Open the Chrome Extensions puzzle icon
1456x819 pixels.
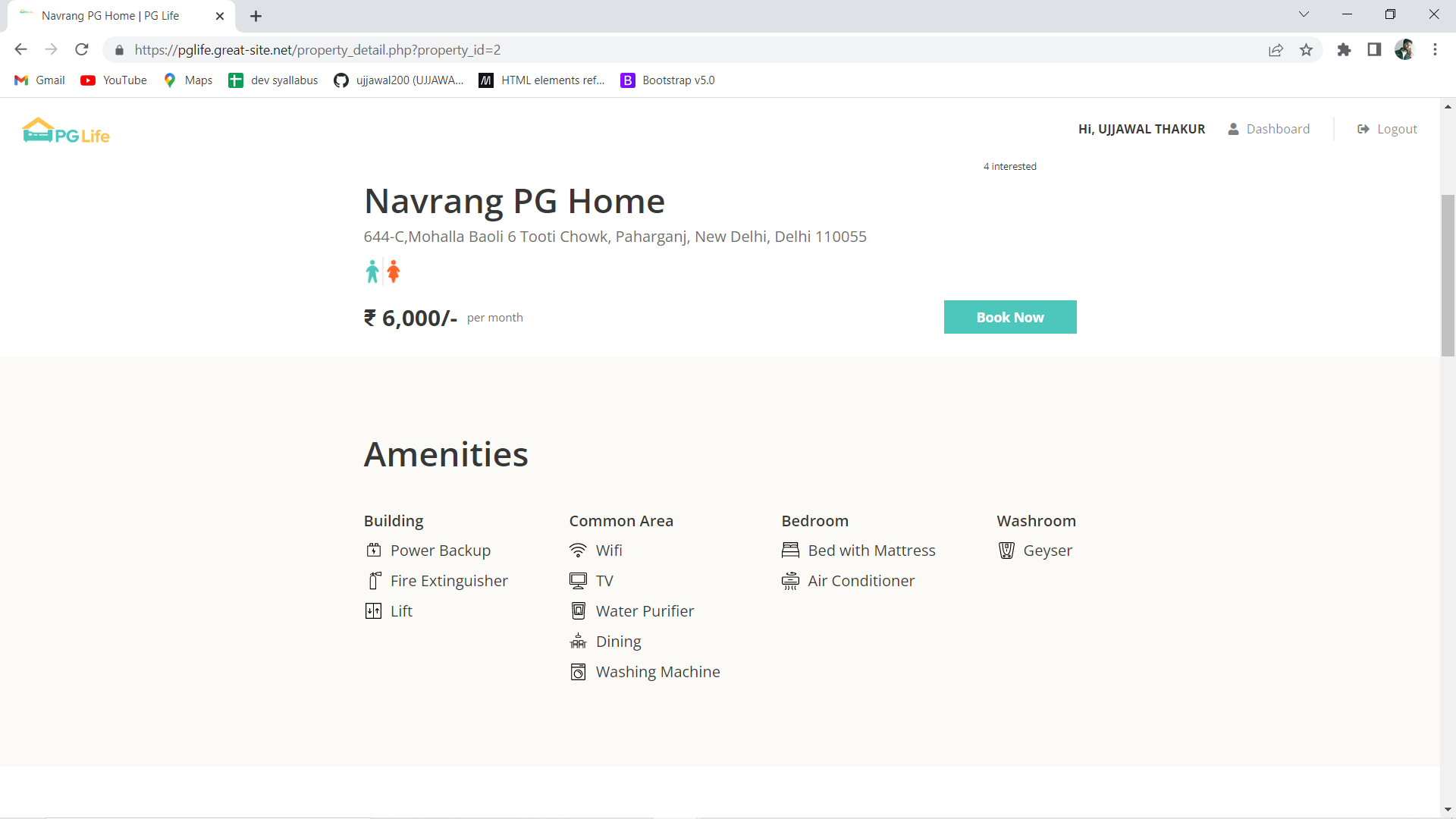(x=1344, y=50)
